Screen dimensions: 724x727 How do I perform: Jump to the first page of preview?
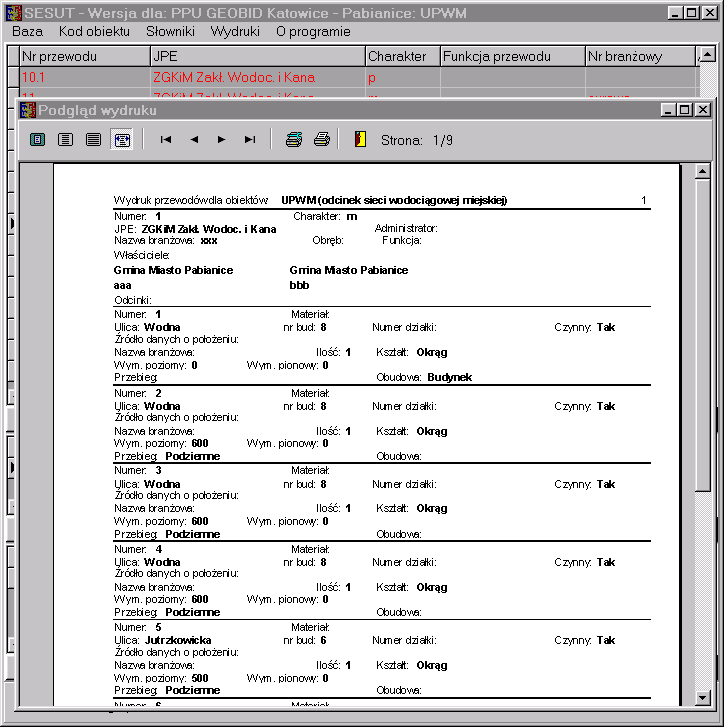coord(166,140)
